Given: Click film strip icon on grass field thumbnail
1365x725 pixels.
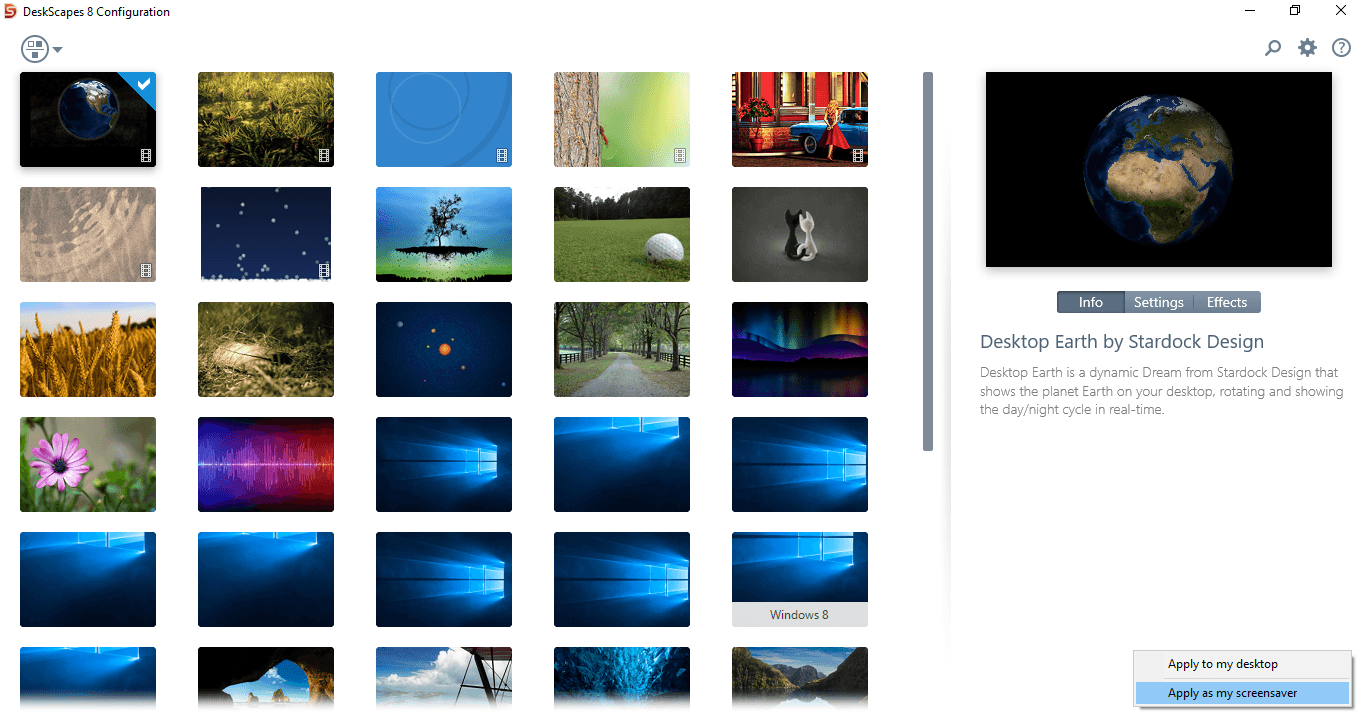Looking at the screenshot, I should click(x=324, y=156).
